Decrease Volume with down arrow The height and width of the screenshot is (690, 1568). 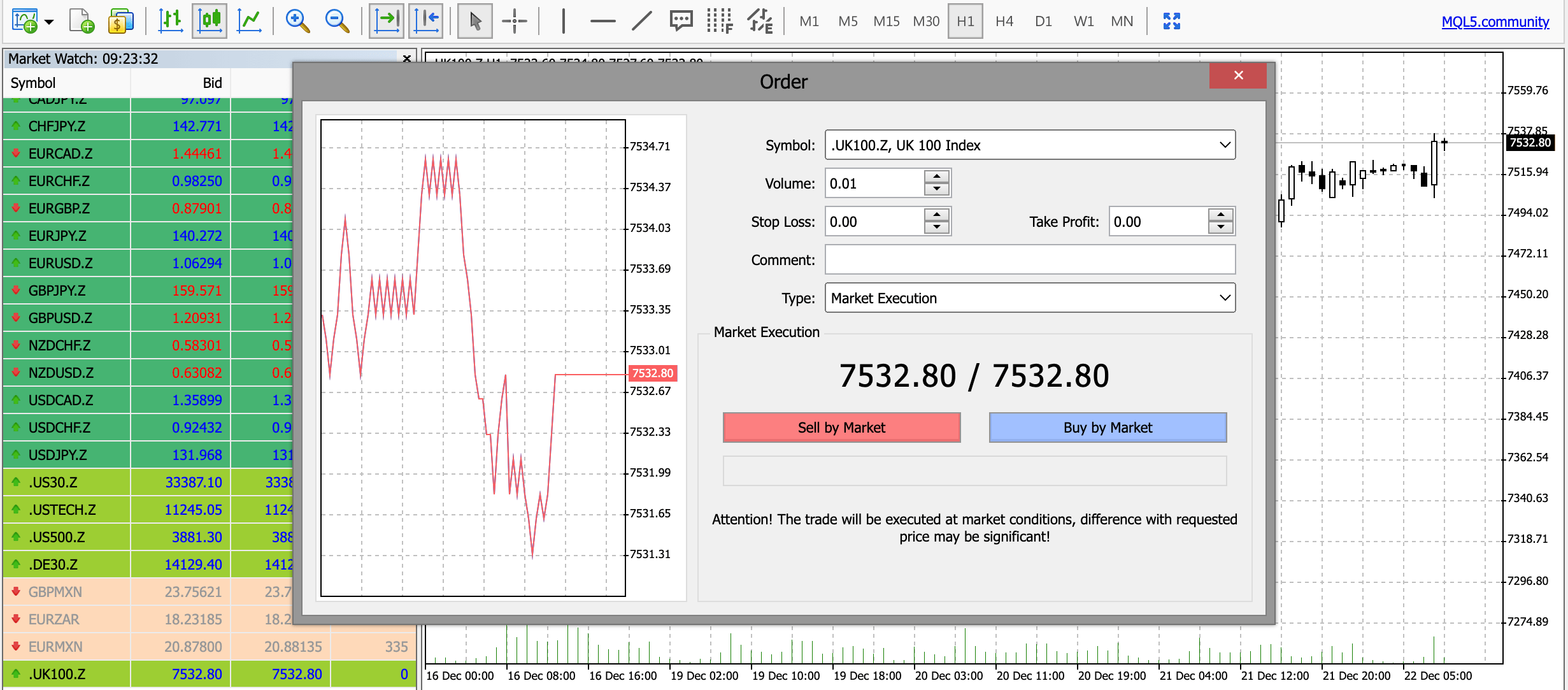(x=937, y=189)
